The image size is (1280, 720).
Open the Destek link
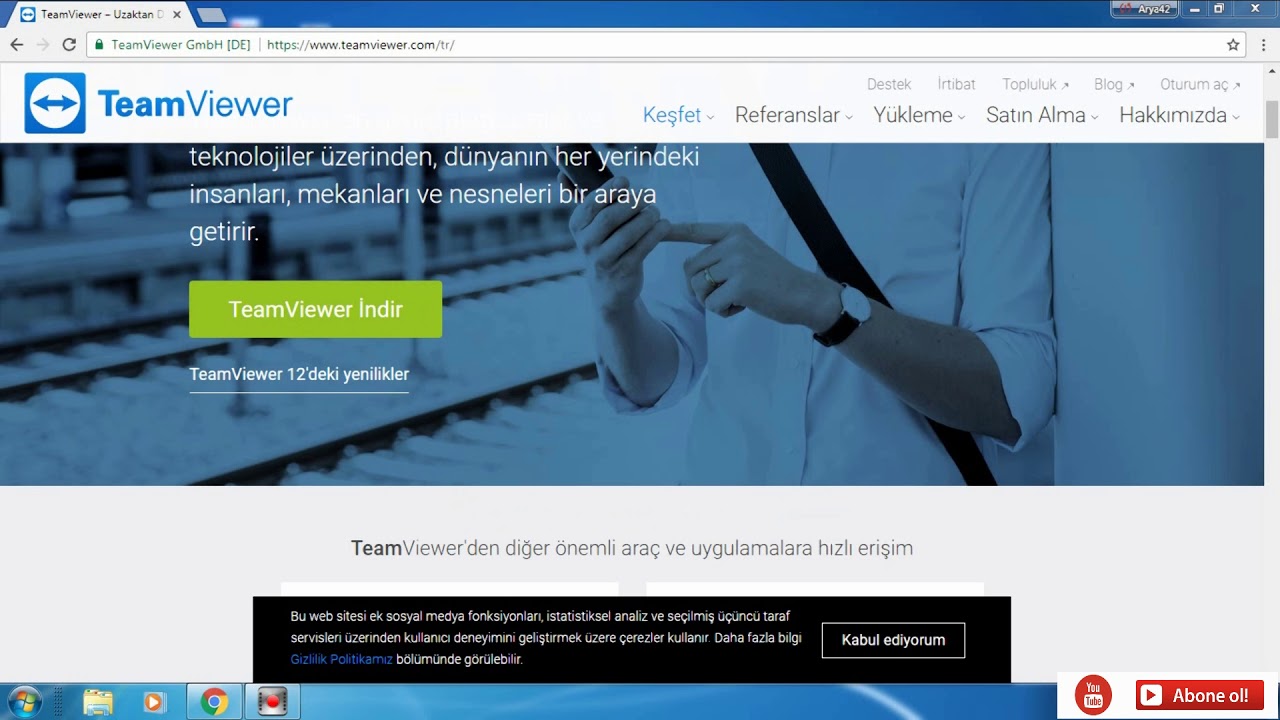click(x=889, y=85)
